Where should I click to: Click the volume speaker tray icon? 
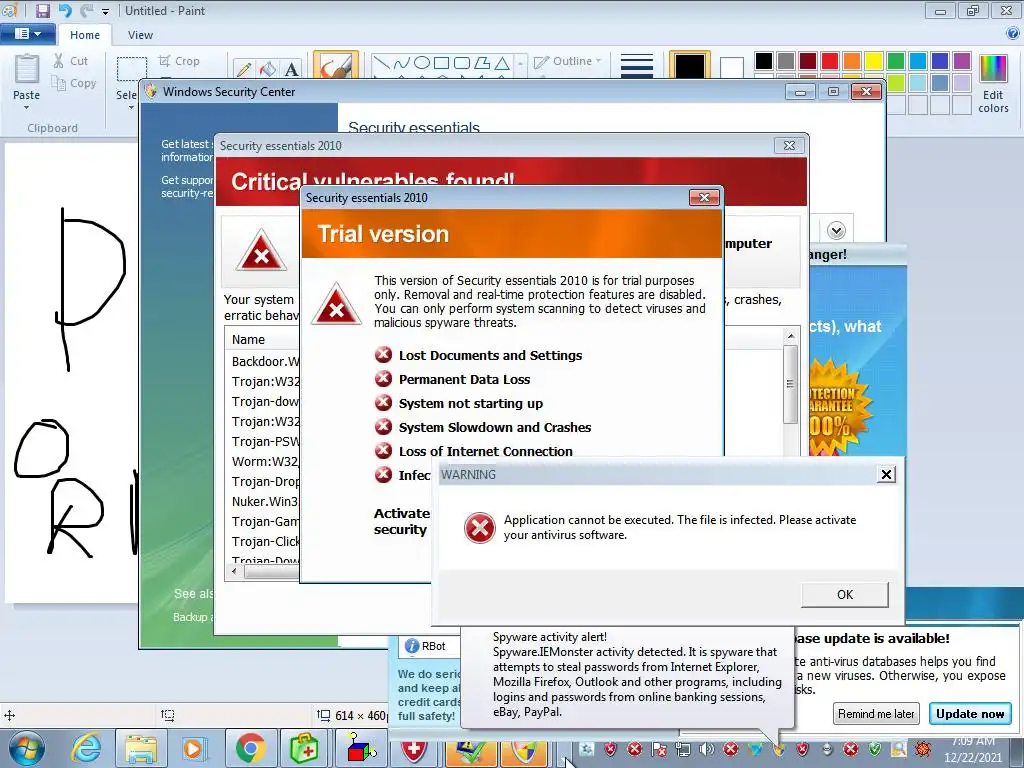click(x=707, y=749)
